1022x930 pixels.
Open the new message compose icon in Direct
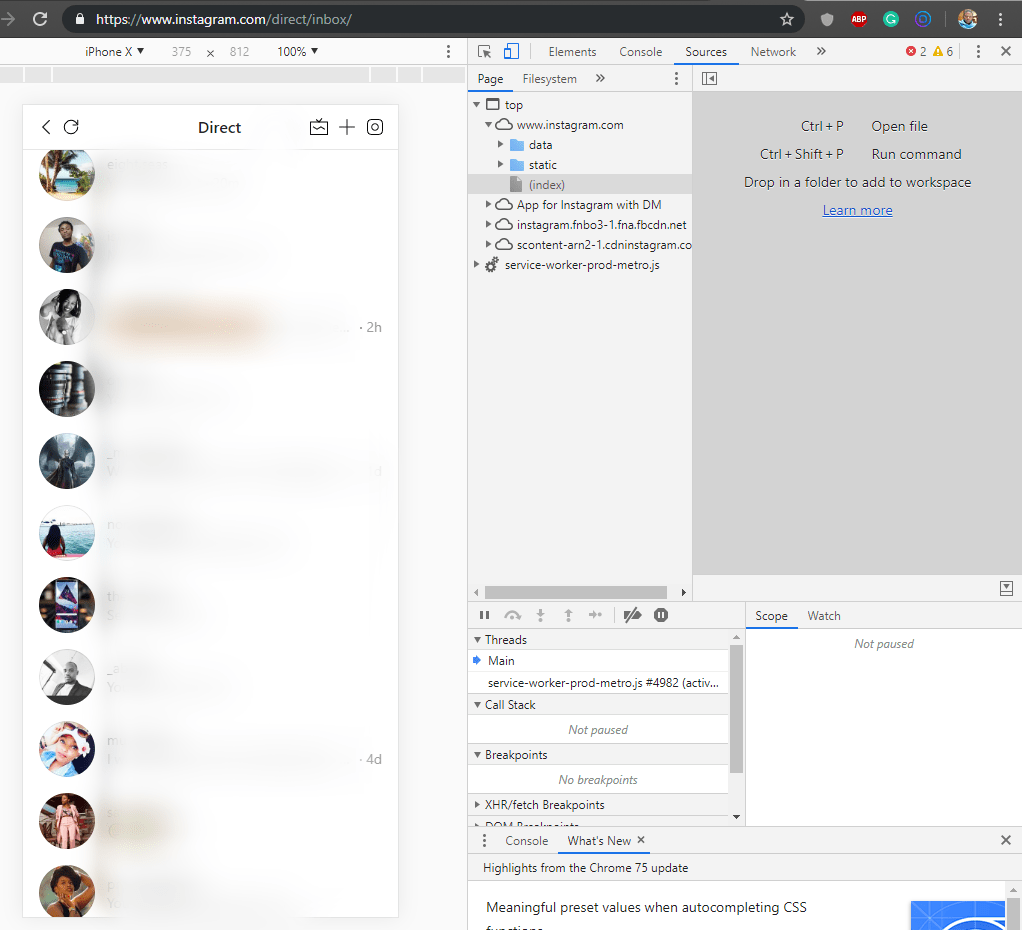tap(347, 127)
